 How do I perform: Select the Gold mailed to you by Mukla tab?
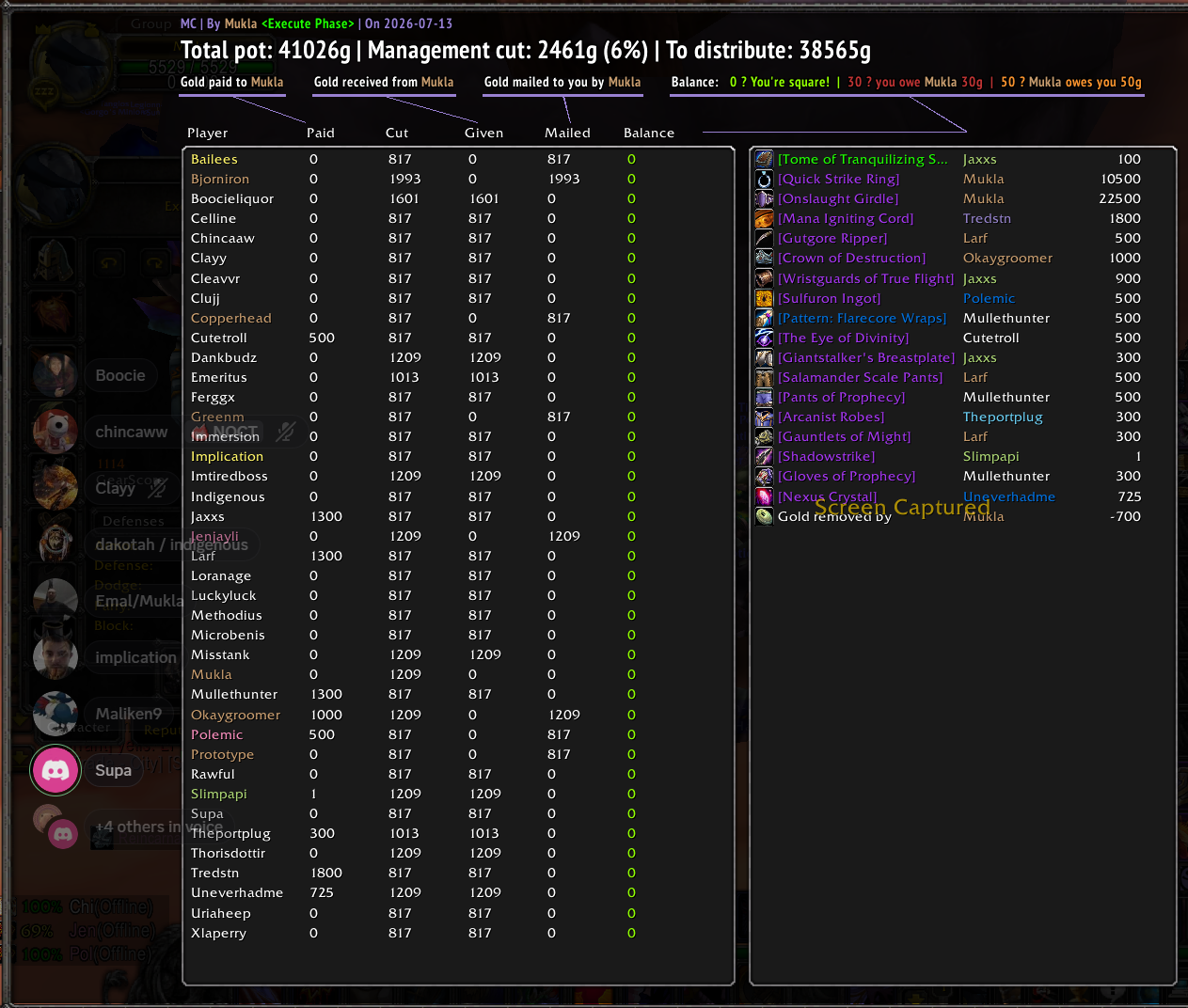coord(562,83)
